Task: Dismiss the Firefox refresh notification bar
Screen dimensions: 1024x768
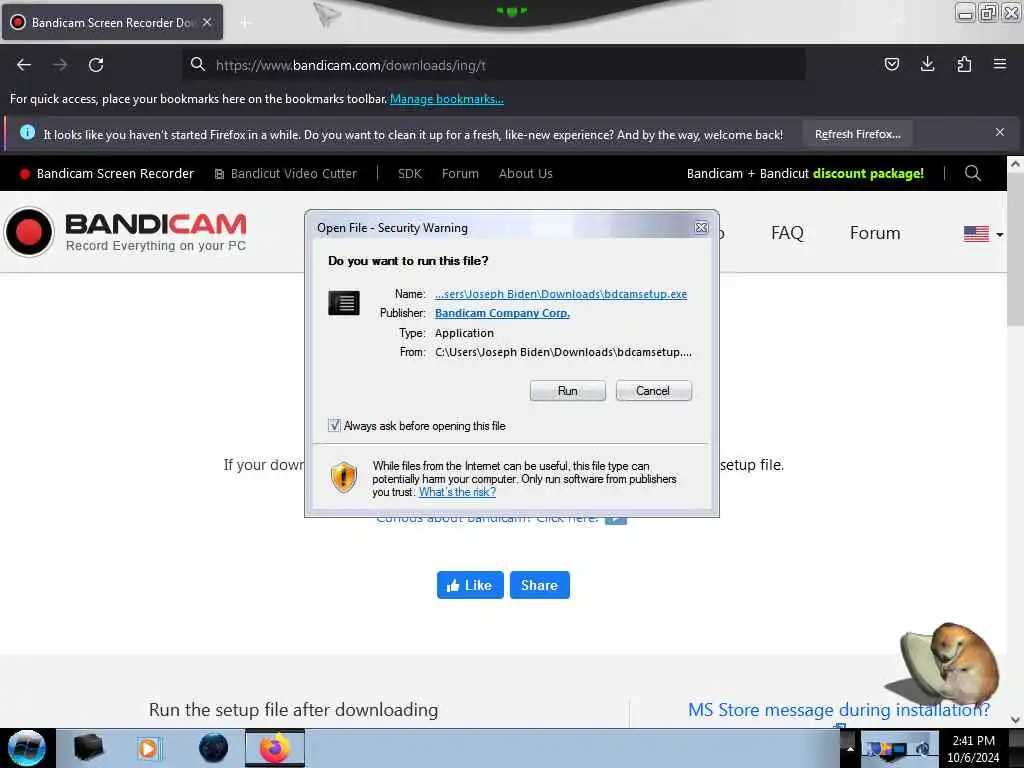Action: tap(1000, 133)
